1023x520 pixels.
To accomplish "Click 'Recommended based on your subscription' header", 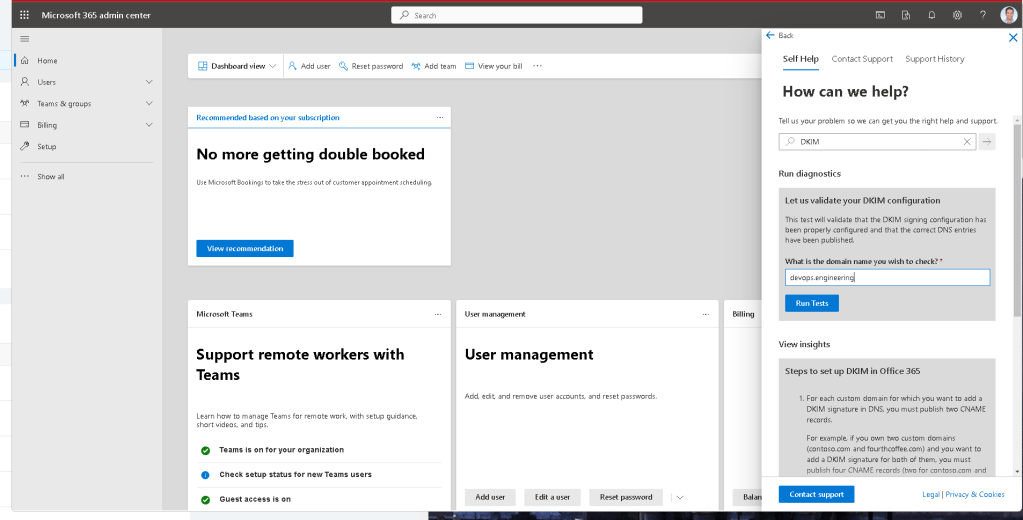I will coord(267,117).
